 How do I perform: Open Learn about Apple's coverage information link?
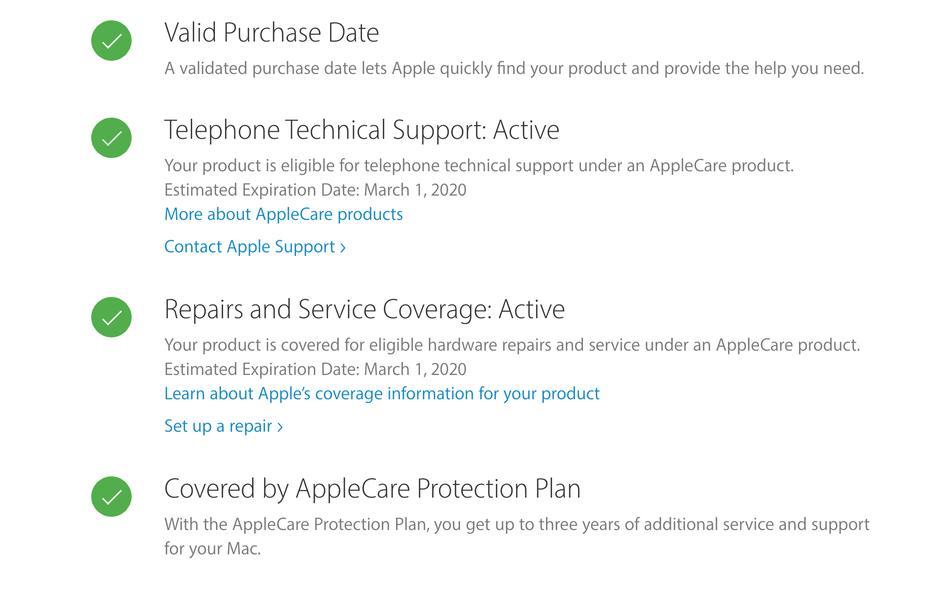coord(382,393)
